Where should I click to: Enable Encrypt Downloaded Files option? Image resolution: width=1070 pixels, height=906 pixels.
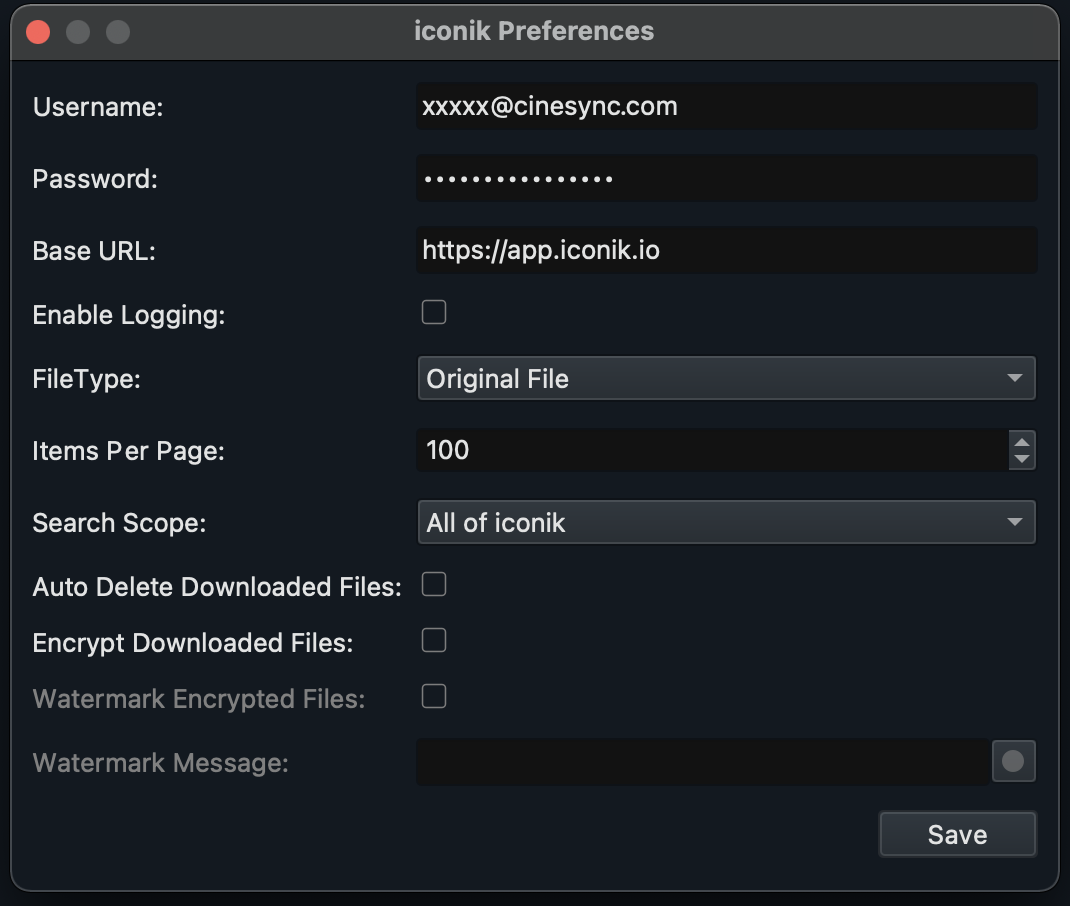(433, 640)
